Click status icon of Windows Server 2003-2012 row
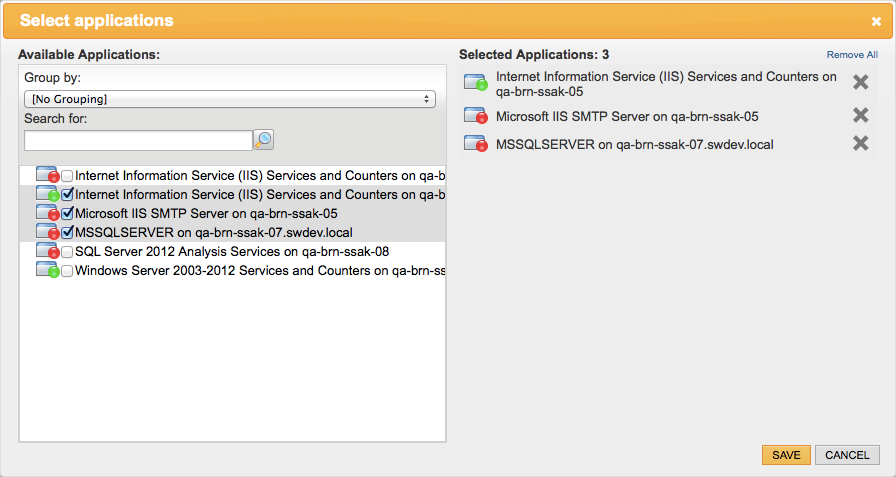The image size is (896, 477). point(47,270)
